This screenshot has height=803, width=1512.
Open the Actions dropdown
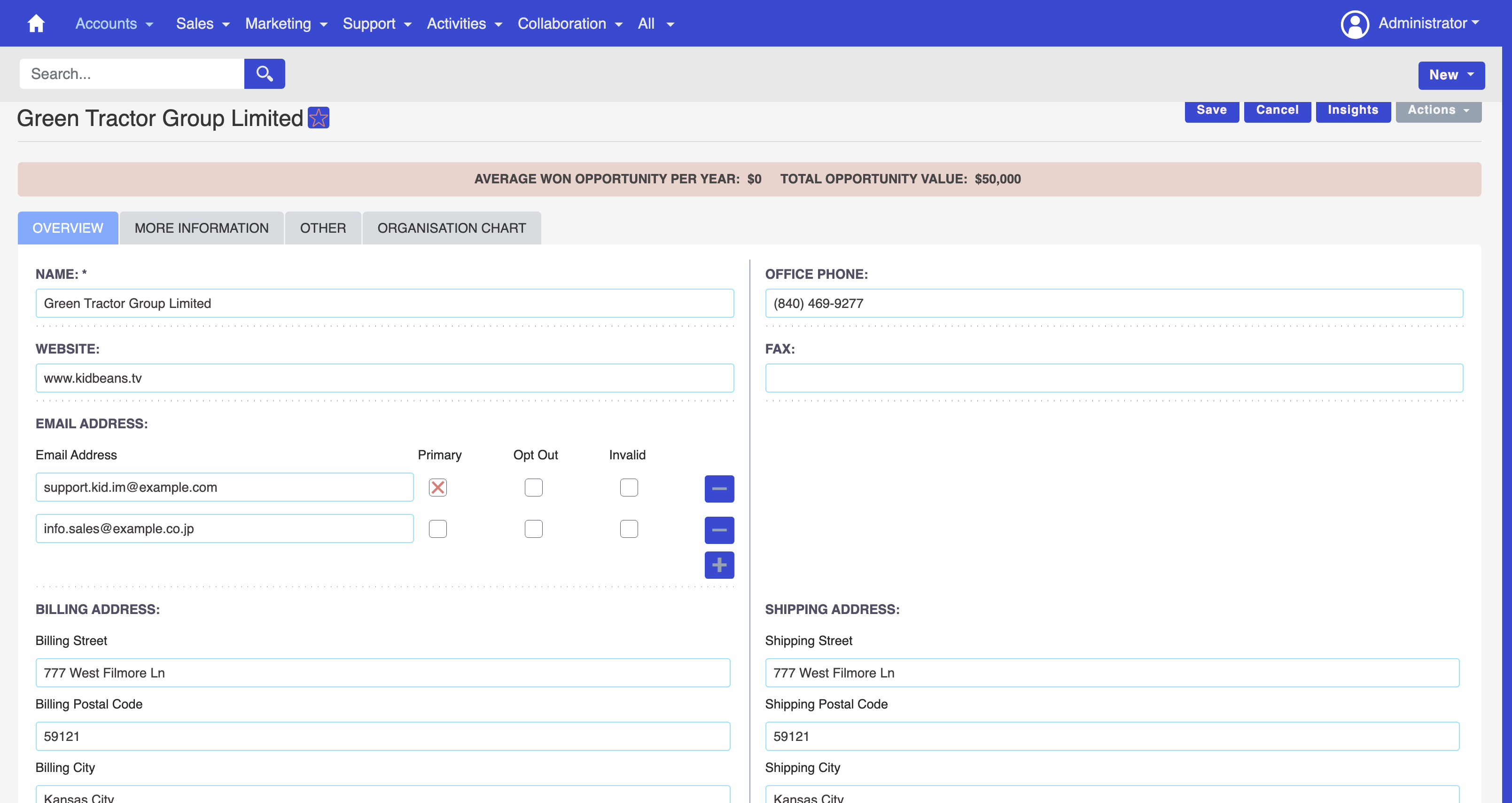[1438, 110]
